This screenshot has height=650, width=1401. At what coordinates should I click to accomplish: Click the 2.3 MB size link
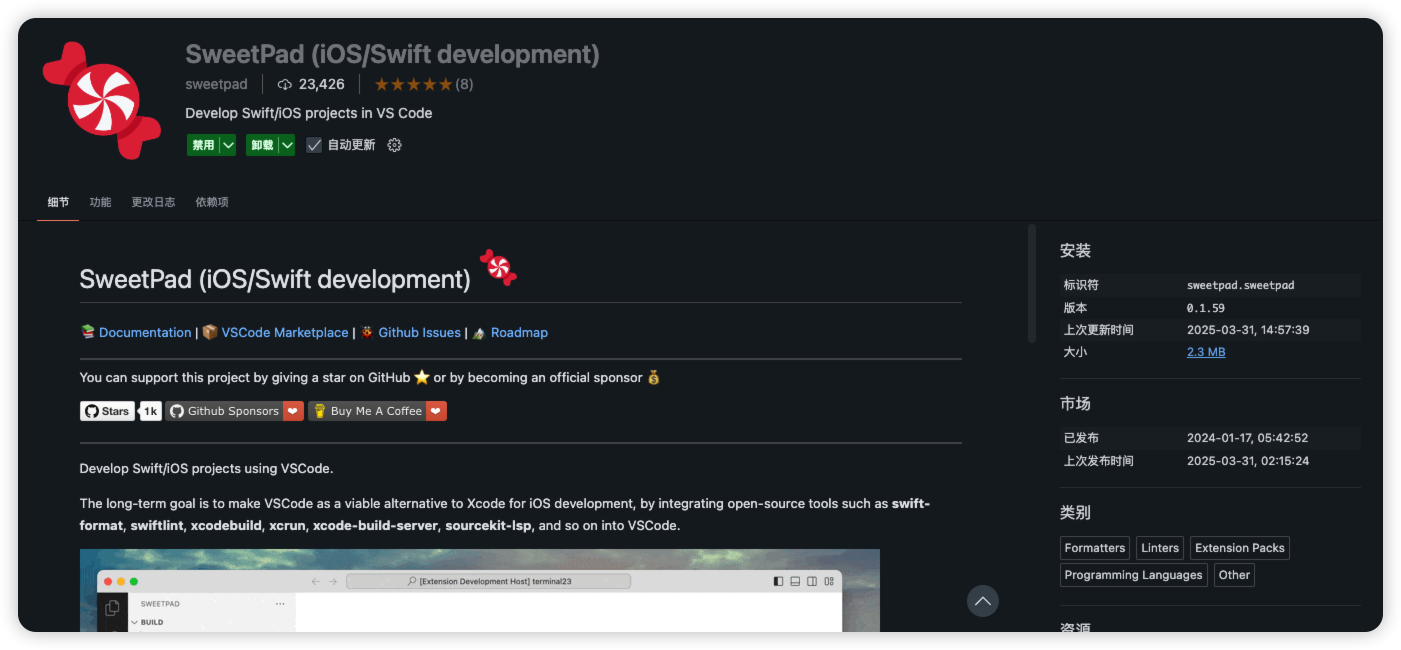click(1206, 352)
